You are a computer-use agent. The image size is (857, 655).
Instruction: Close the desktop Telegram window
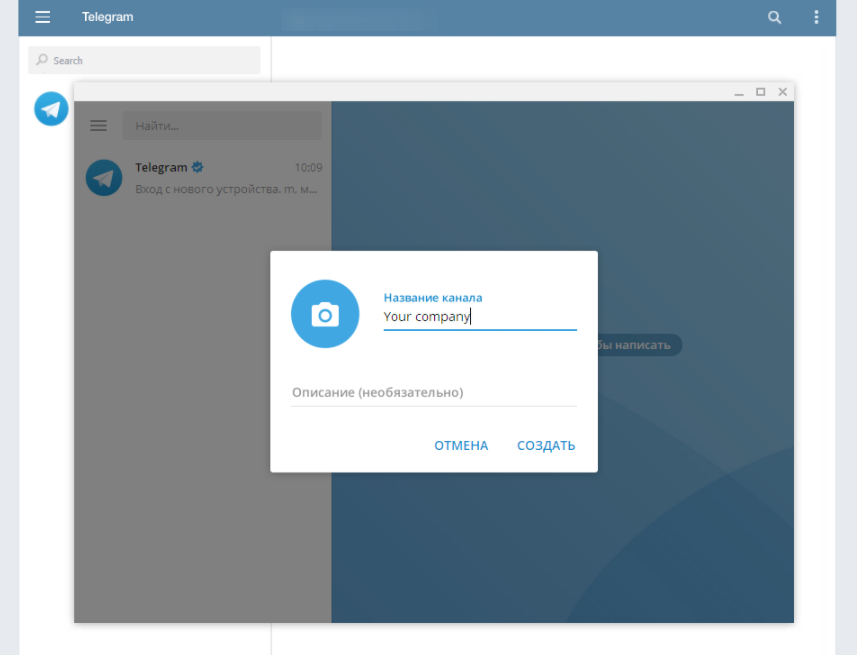tap(783, 92)
